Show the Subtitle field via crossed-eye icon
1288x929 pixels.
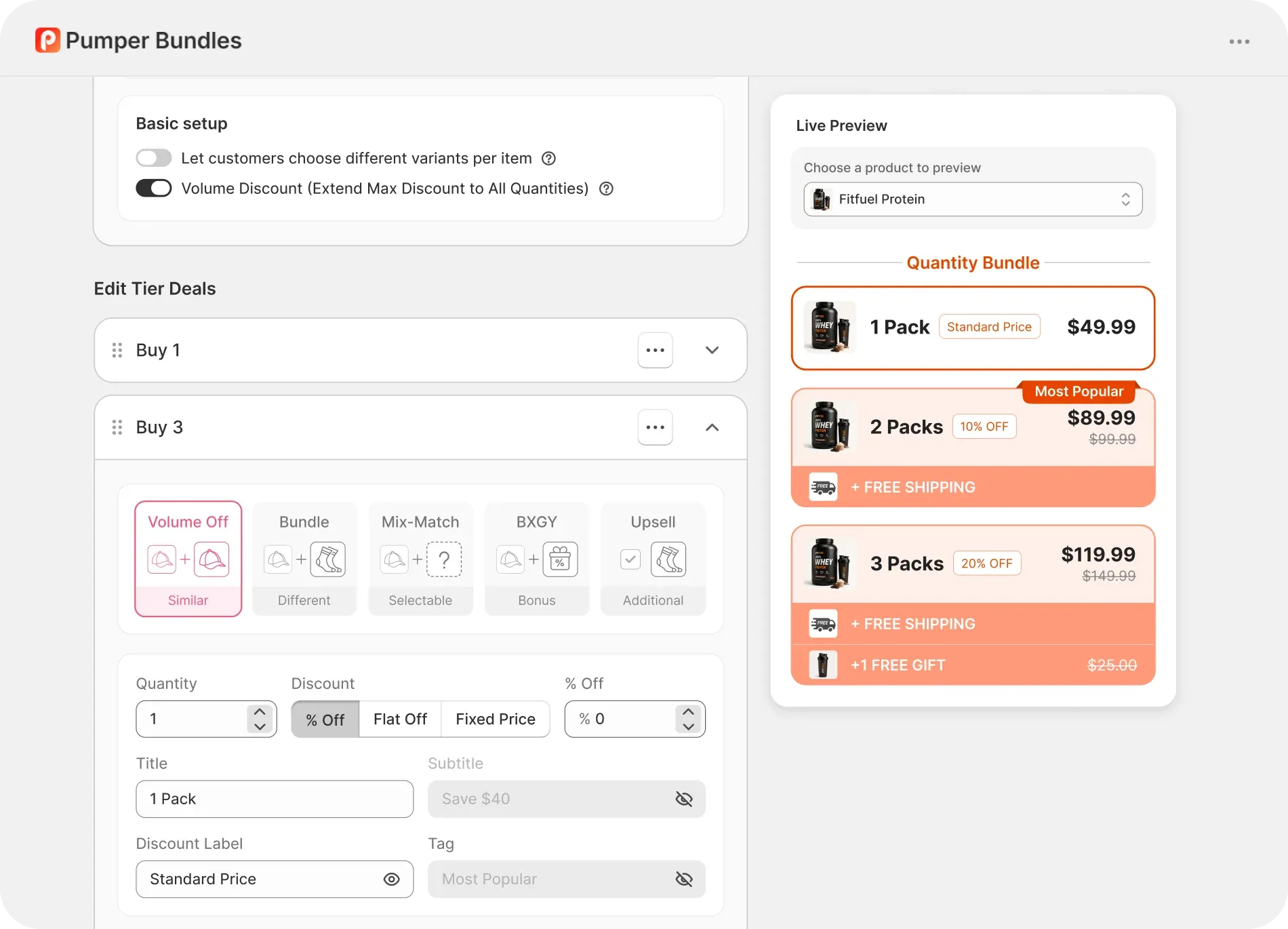[684, 799]
